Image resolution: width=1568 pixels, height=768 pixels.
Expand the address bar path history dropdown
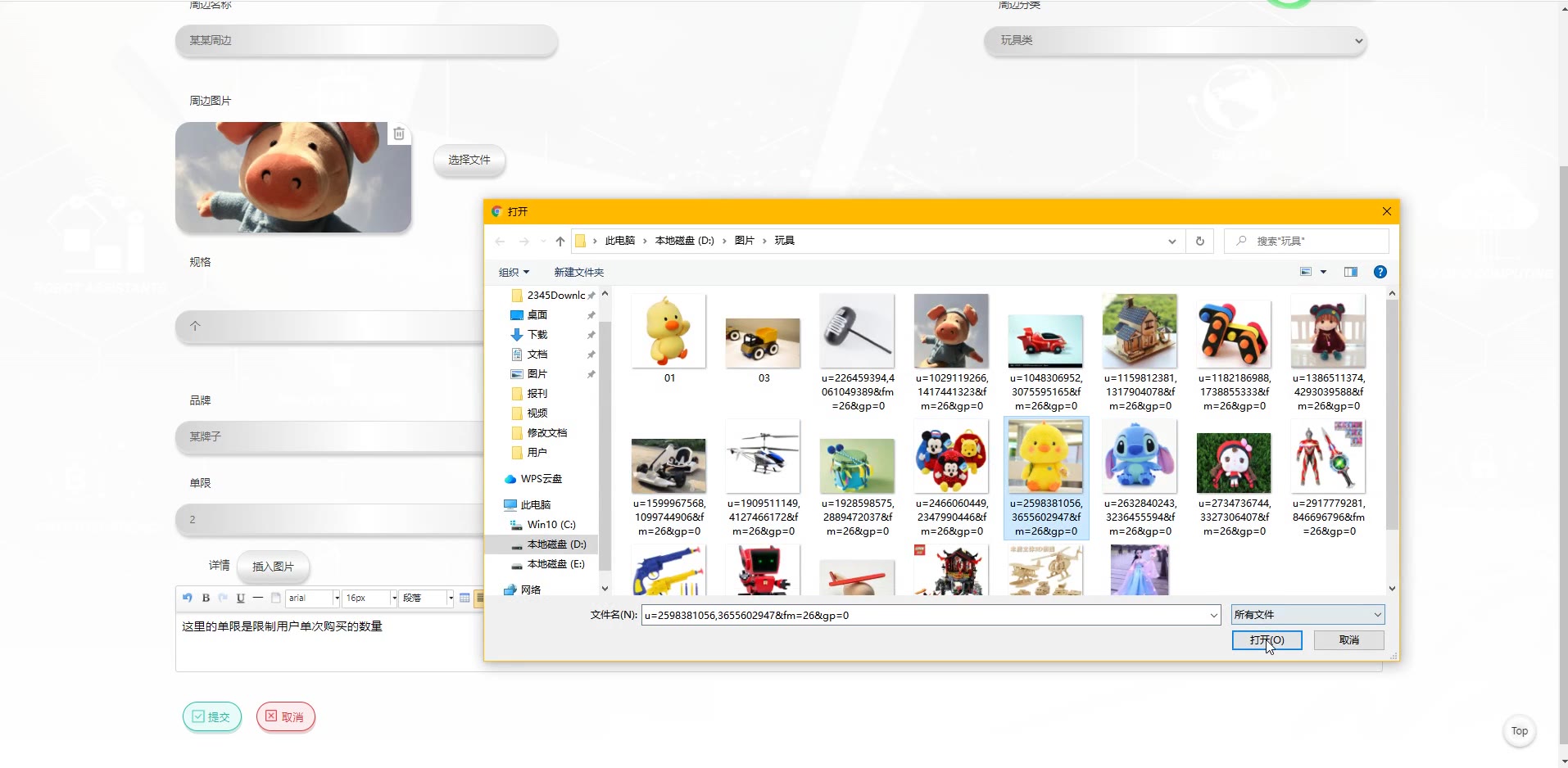pyautogui.click(x=1172, y=241)
